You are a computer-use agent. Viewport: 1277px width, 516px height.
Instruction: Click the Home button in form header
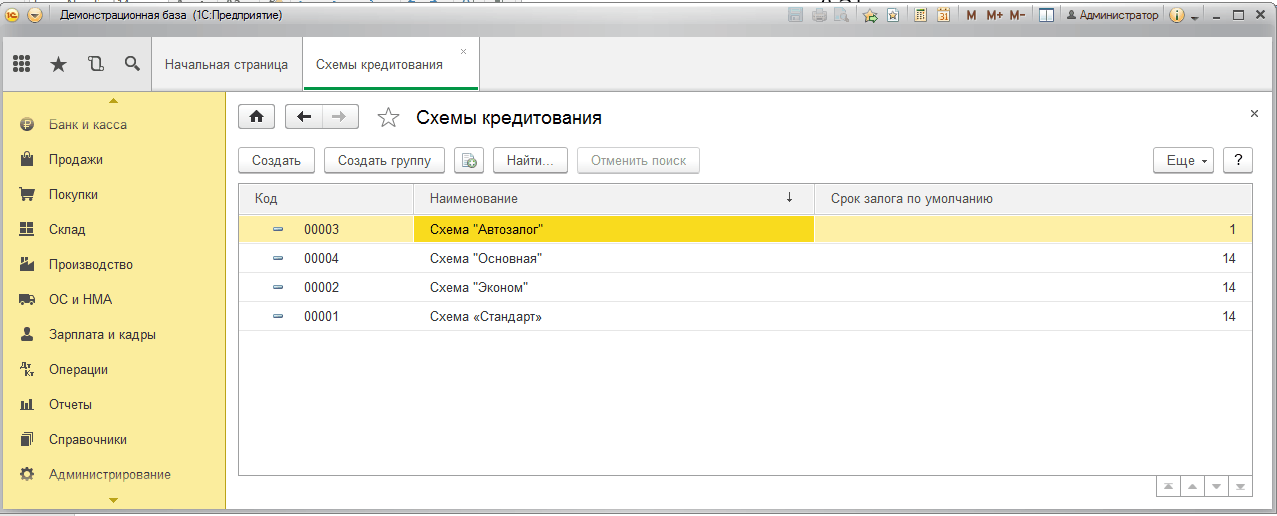coord(256,117)
